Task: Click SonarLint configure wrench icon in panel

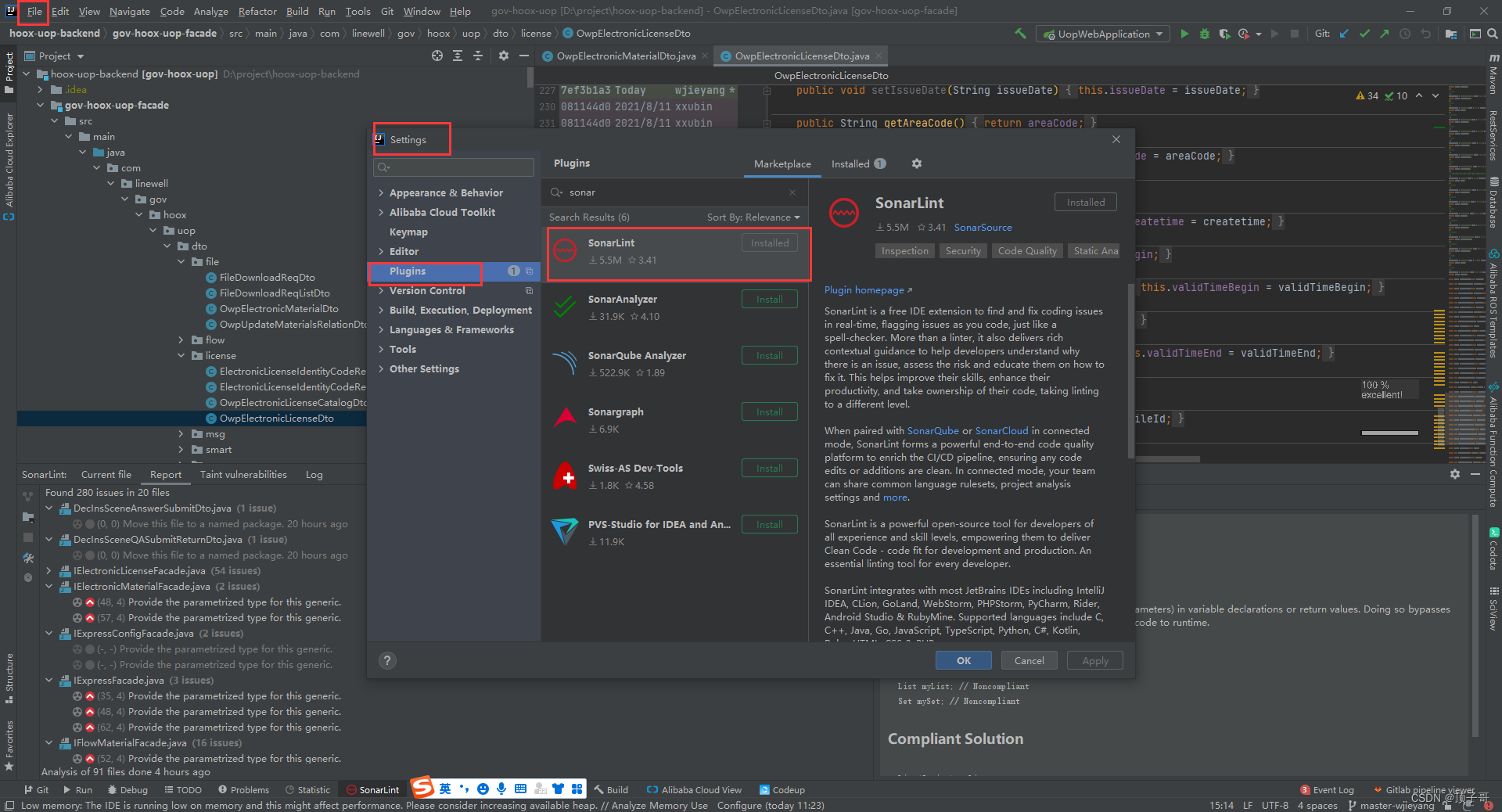Action: (28, 558)
